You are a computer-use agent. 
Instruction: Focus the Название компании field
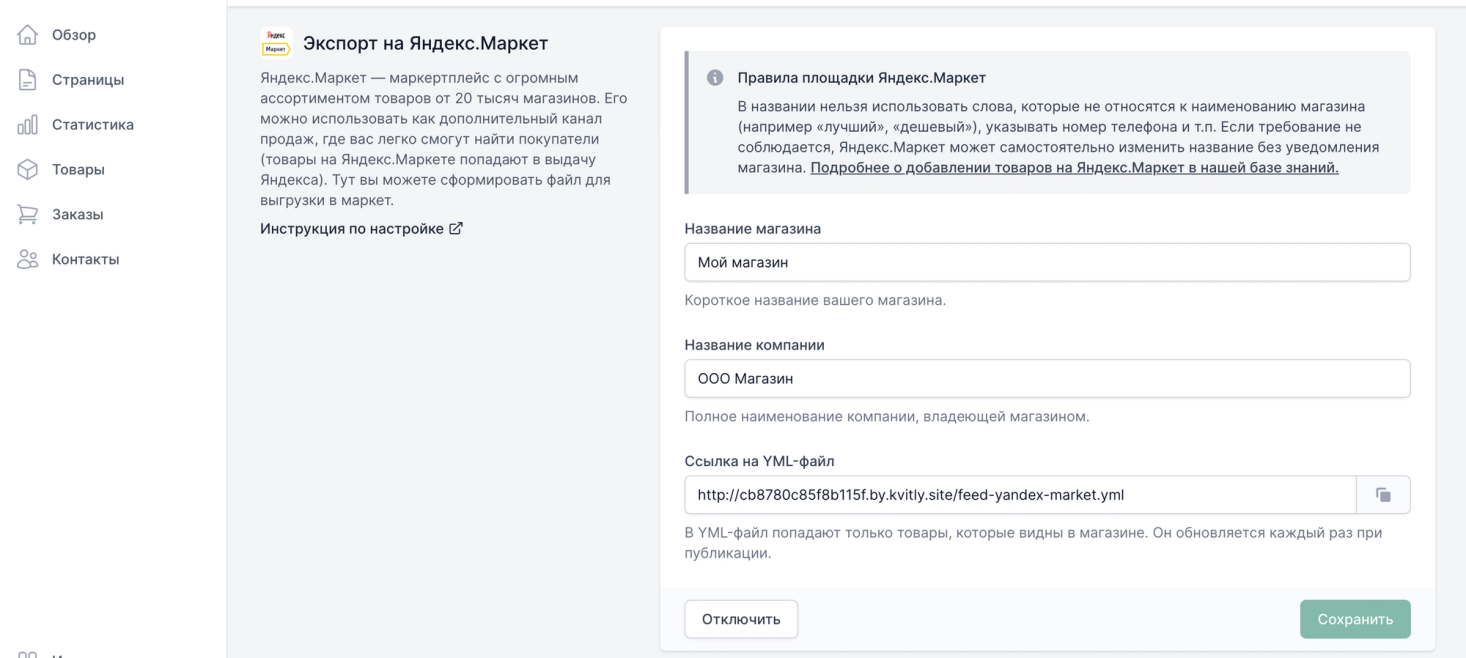point(1047,378)
